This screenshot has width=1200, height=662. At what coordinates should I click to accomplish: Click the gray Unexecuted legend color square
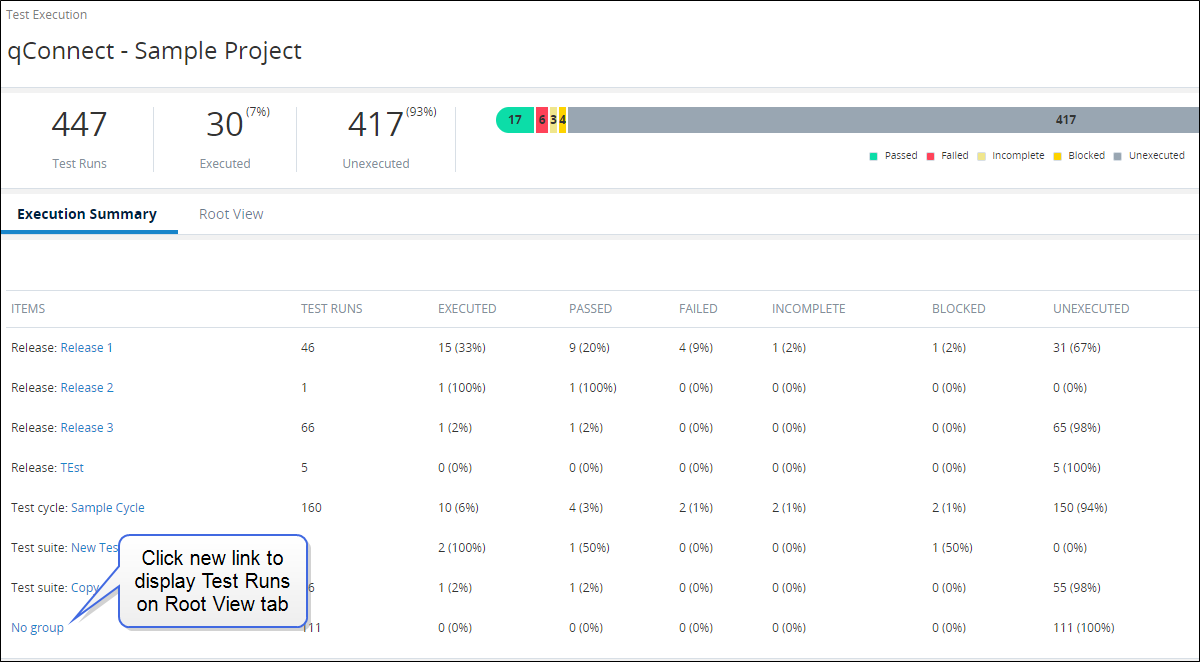pos(1119,156)
